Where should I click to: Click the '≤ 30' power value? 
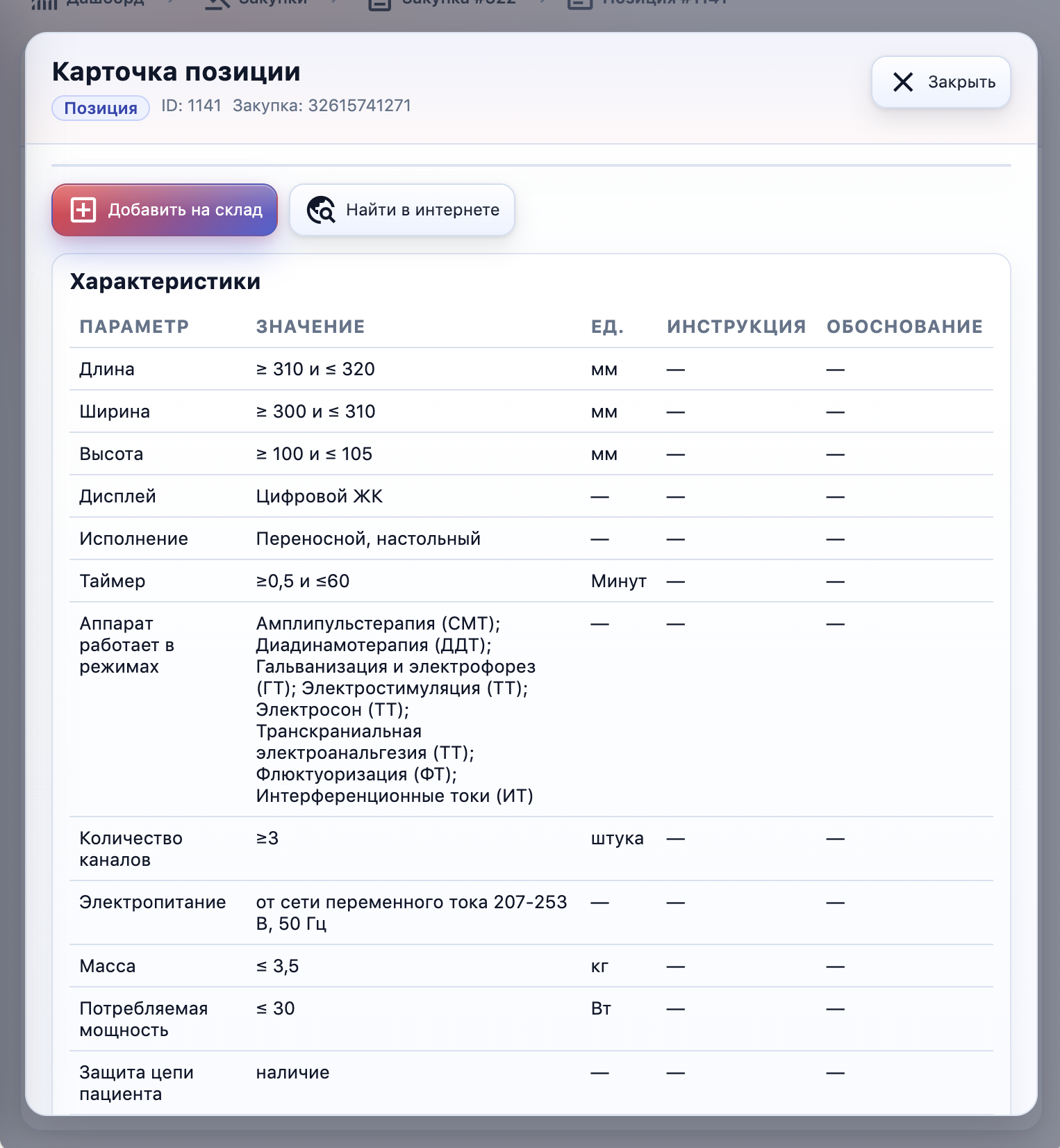(276, 1008)
